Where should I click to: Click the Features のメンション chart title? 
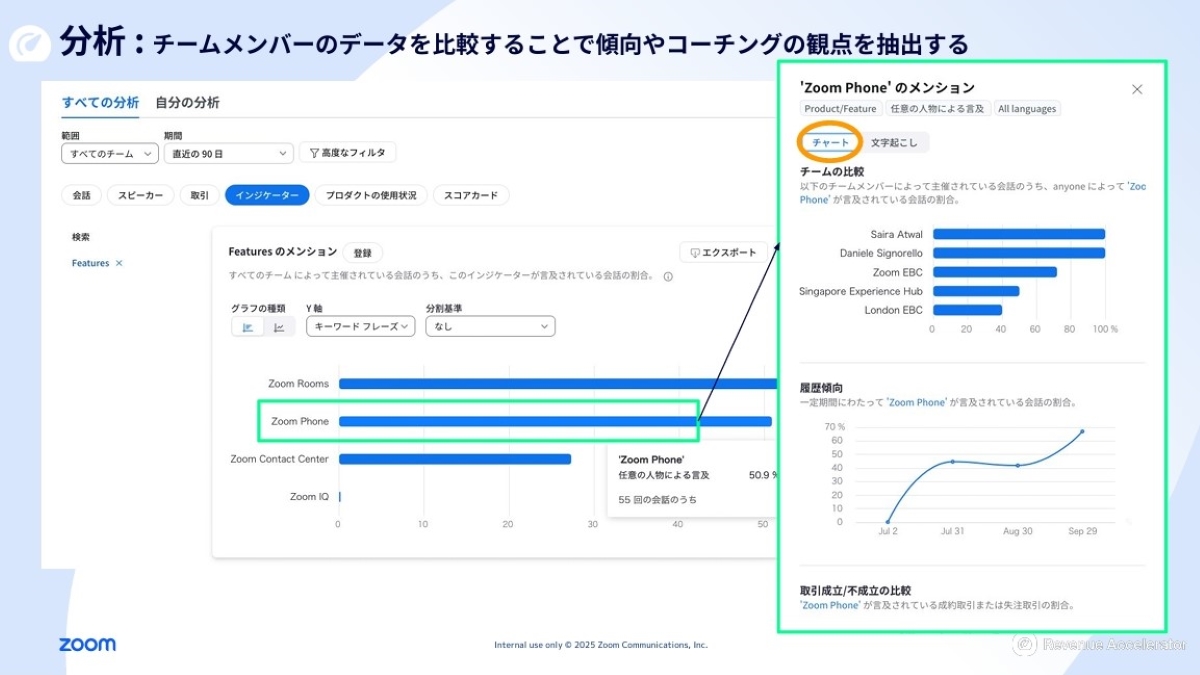283,252
